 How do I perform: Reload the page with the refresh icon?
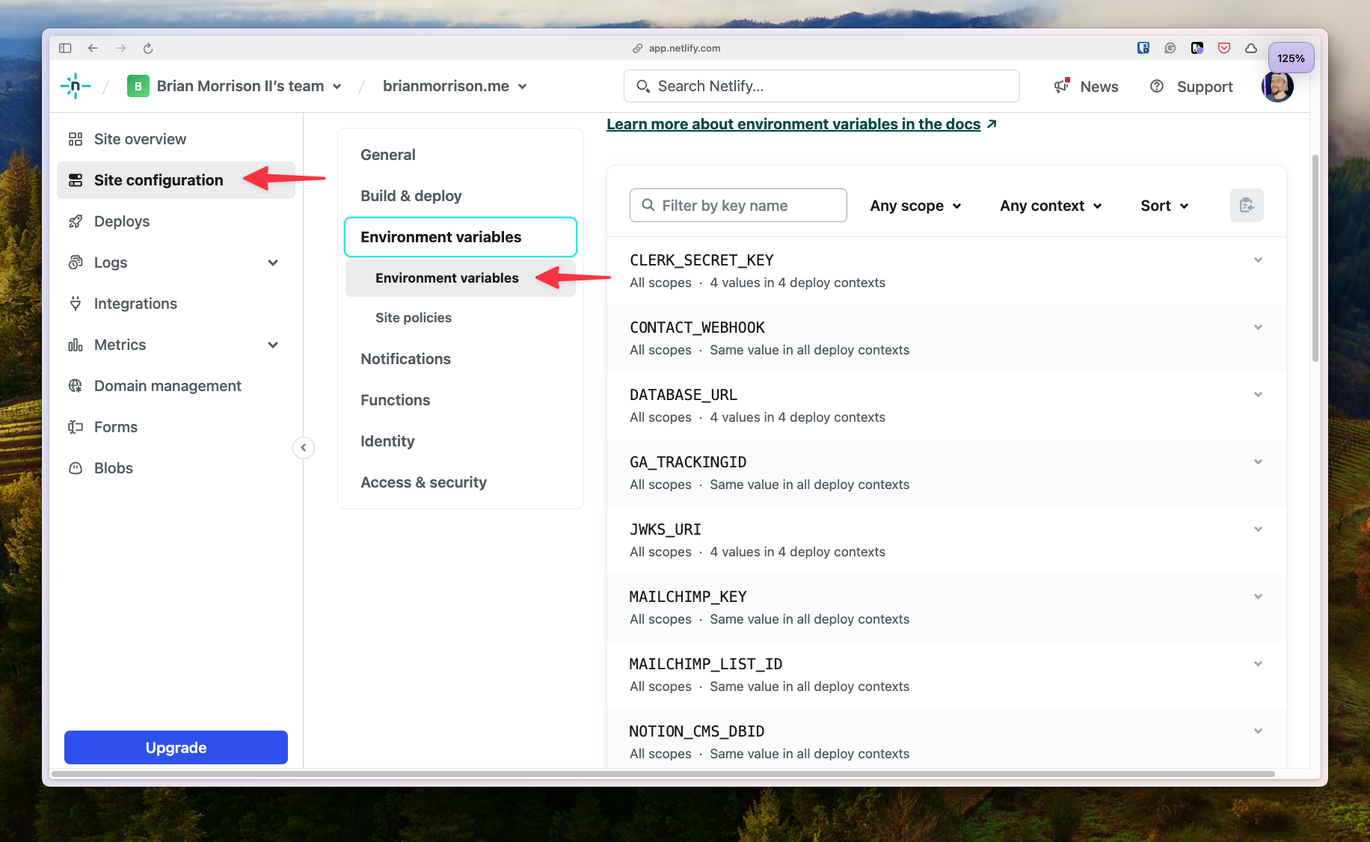coord(148,48)
